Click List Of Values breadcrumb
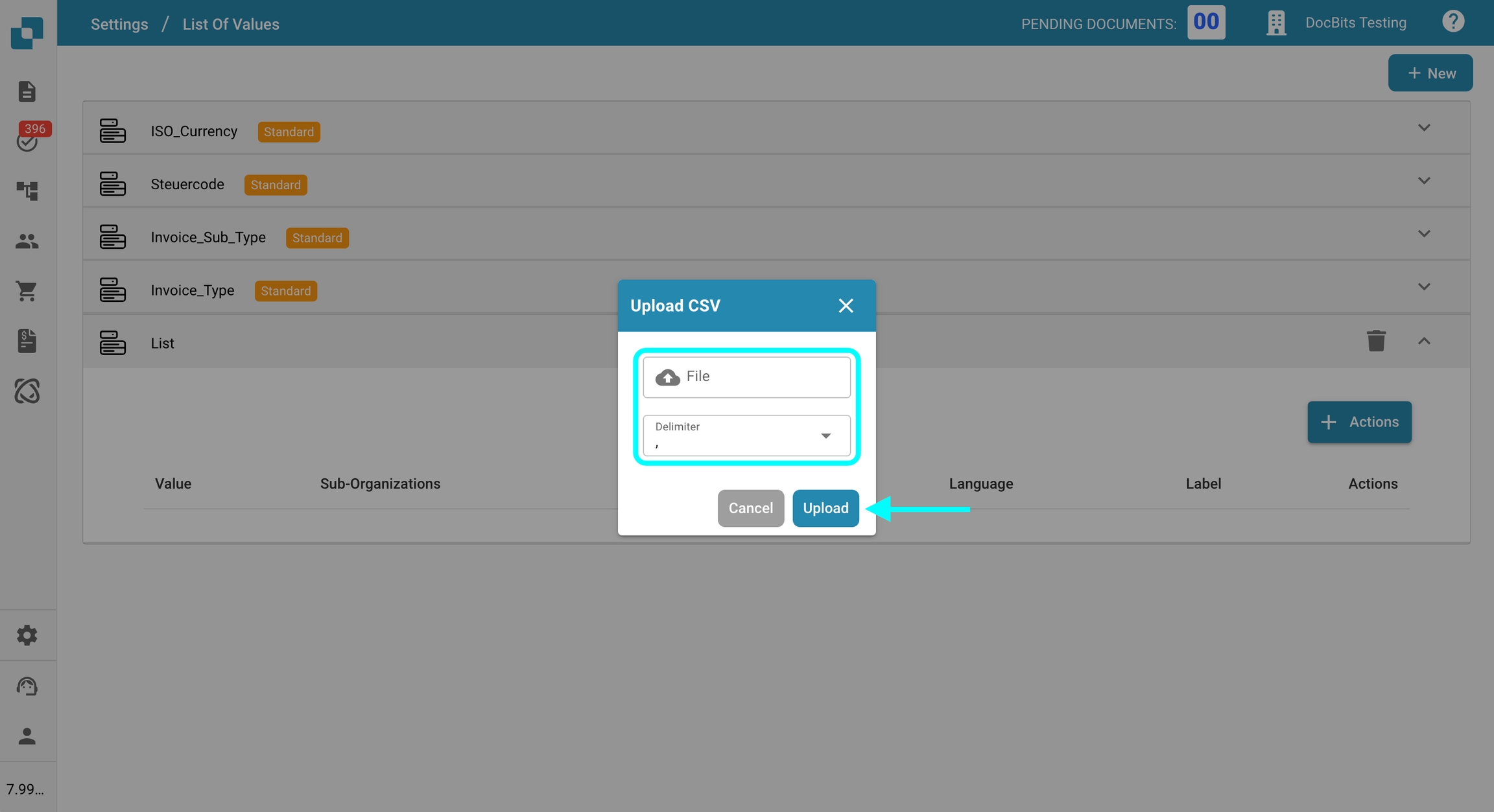 coord(231,24)
